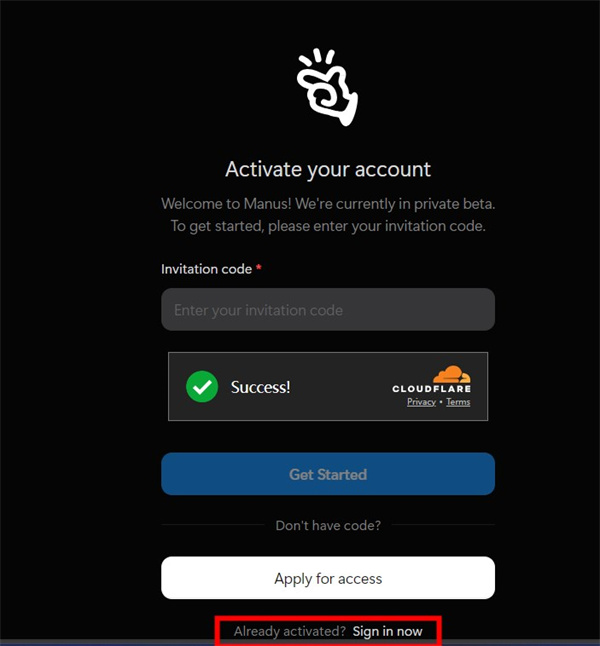The image size is (600, 646).
Task: Click the blue Get Started button
Action: 328,474
